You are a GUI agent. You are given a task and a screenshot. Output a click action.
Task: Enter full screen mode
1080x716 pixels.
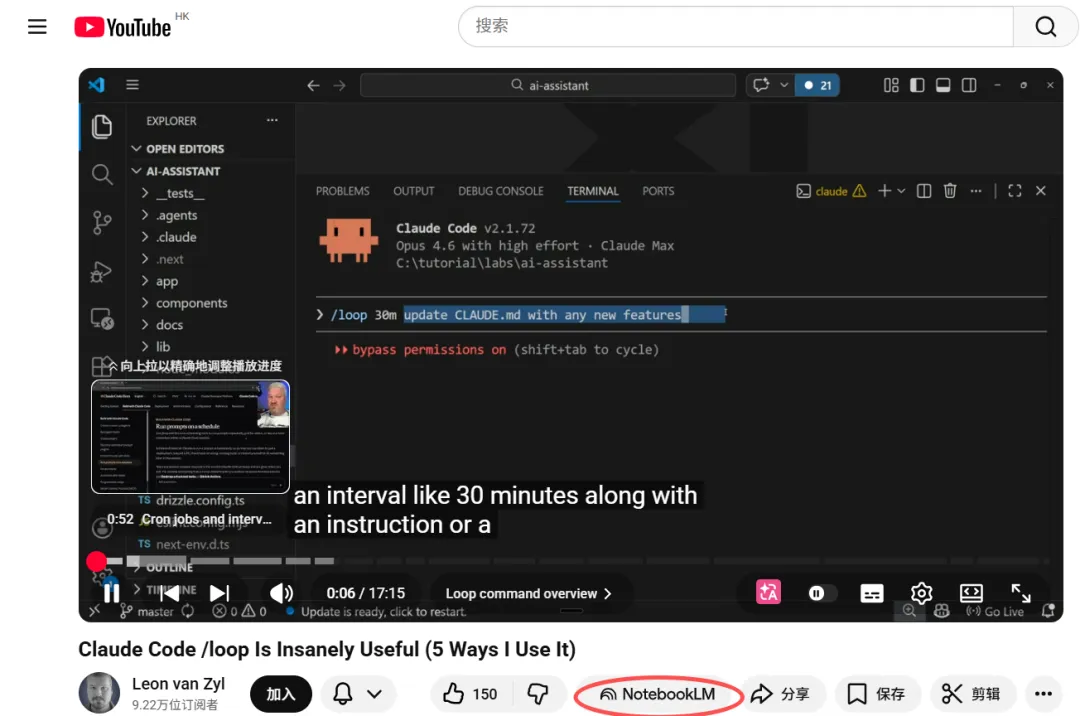click(1021, 593)
